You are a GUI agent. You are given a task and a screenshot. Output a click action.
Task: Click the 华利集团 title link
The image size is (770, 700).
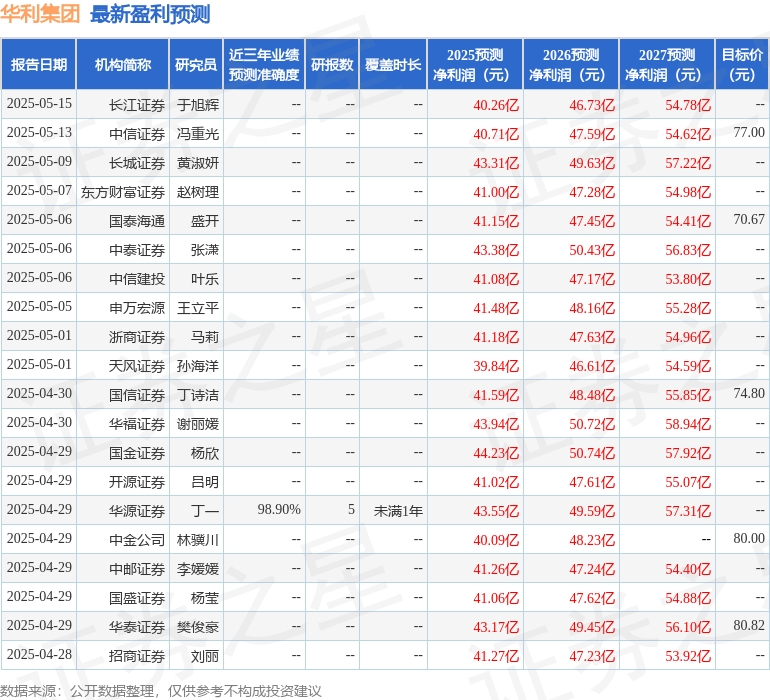coord(41,14)
